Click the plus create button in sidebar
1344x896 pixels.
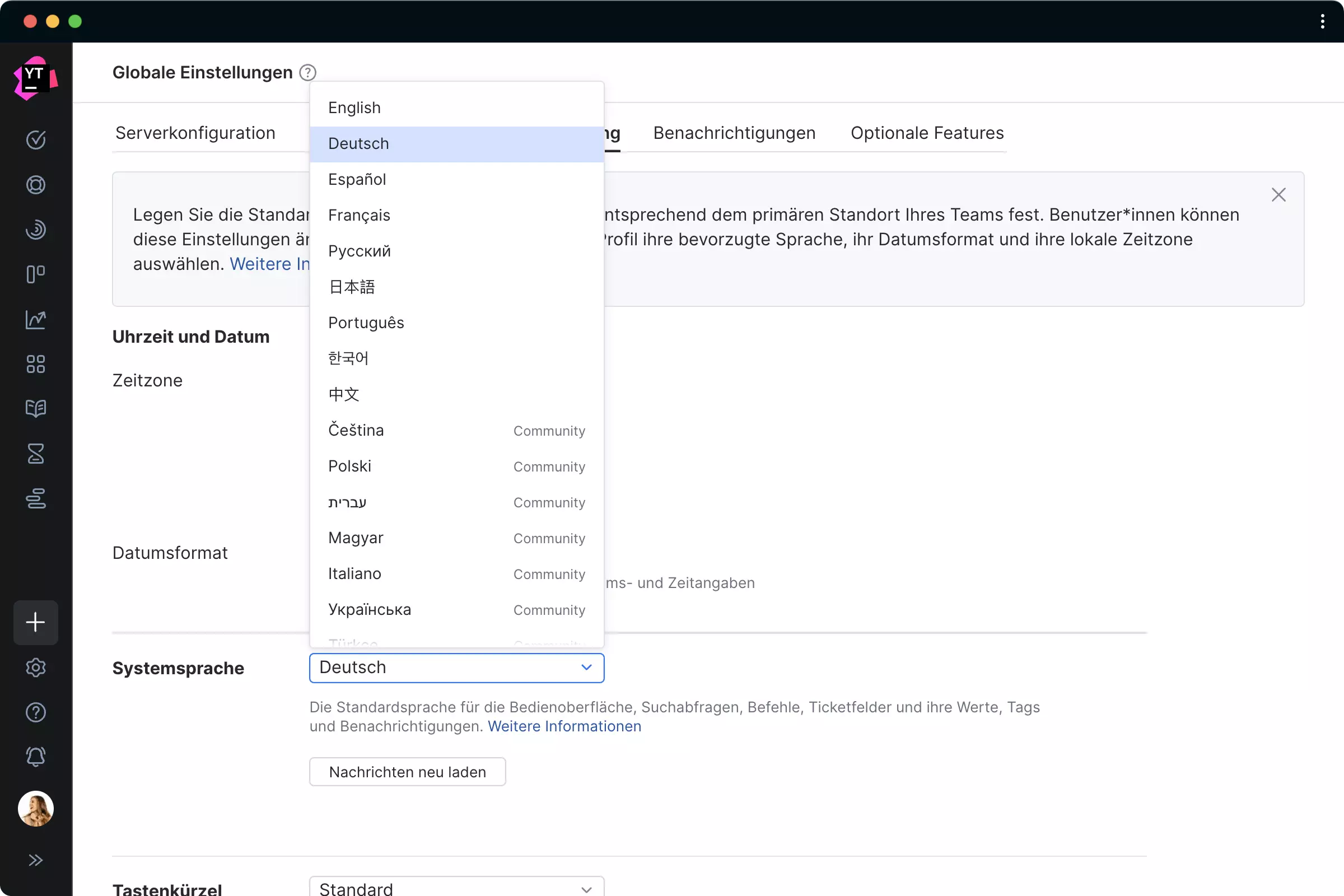click(x=35, y=622)
